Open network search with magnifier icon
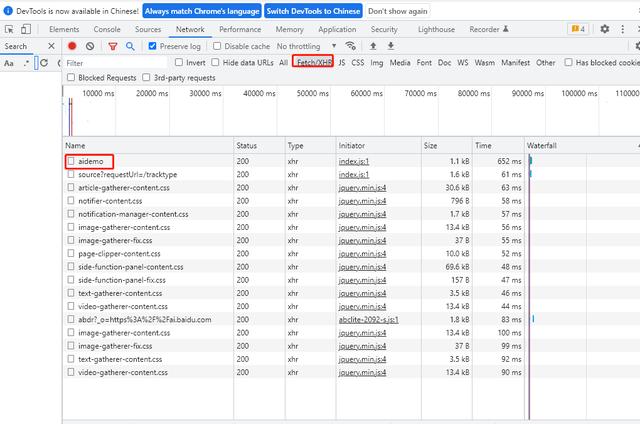This screenshot has height=424, width=640. [x=130, y=46]
